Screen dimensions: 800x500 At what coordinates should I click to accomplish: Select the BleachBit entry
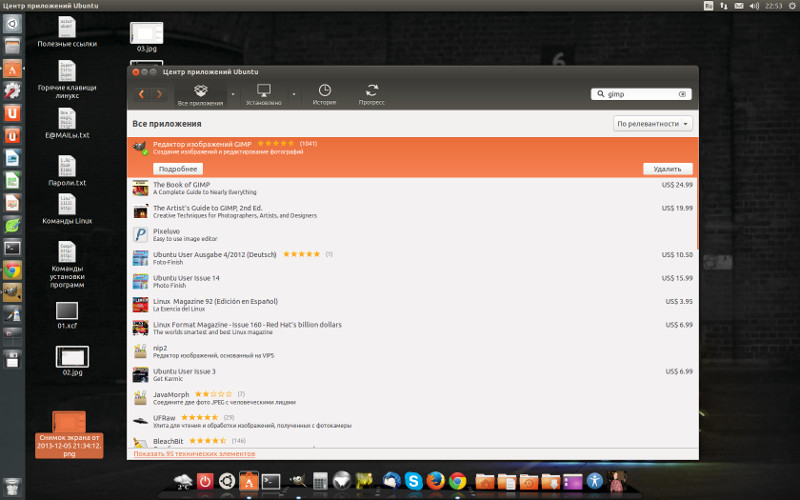[x=412, y=441]
